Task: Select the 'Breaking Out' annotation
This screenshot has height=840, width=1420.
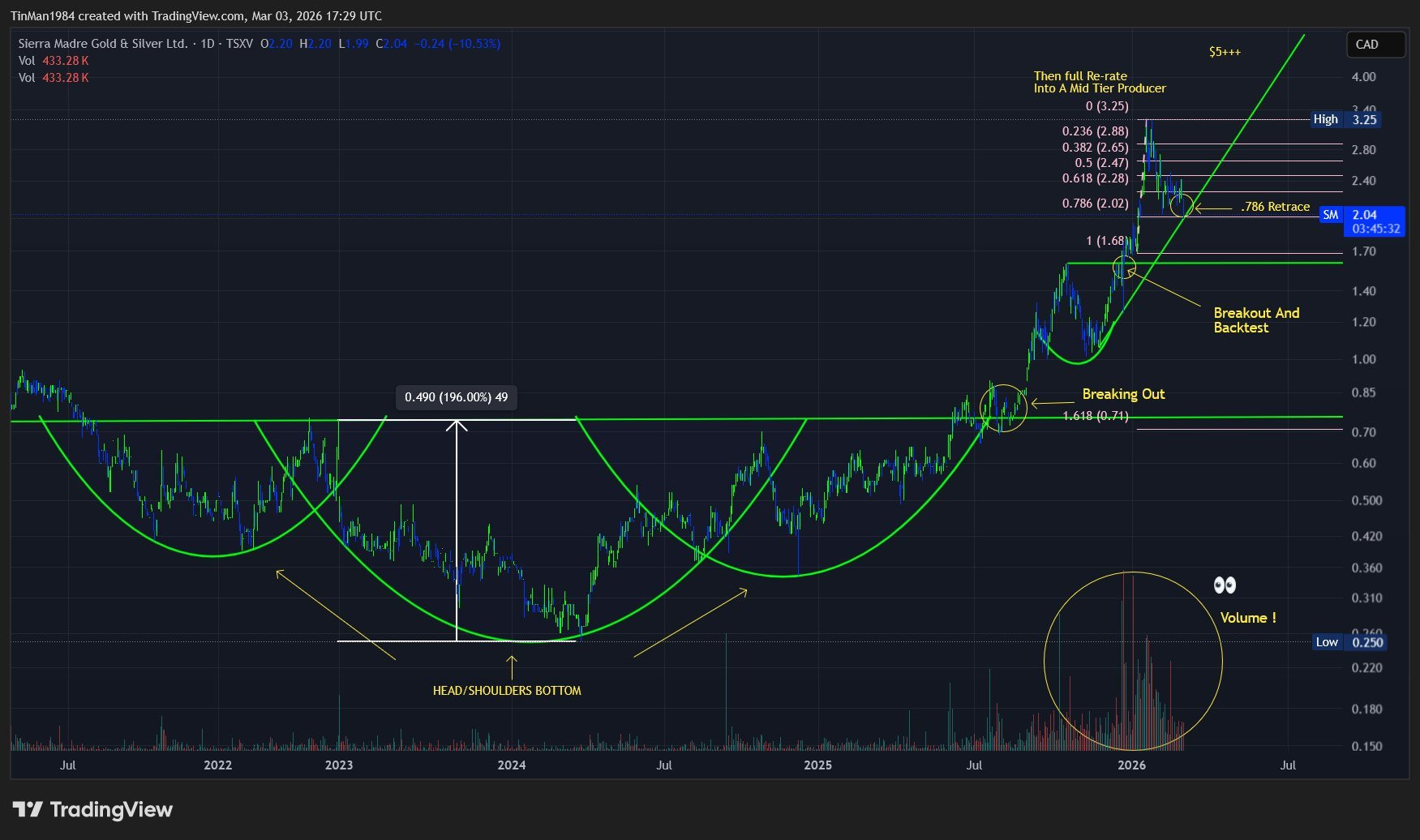Action: coord(1123,394)
